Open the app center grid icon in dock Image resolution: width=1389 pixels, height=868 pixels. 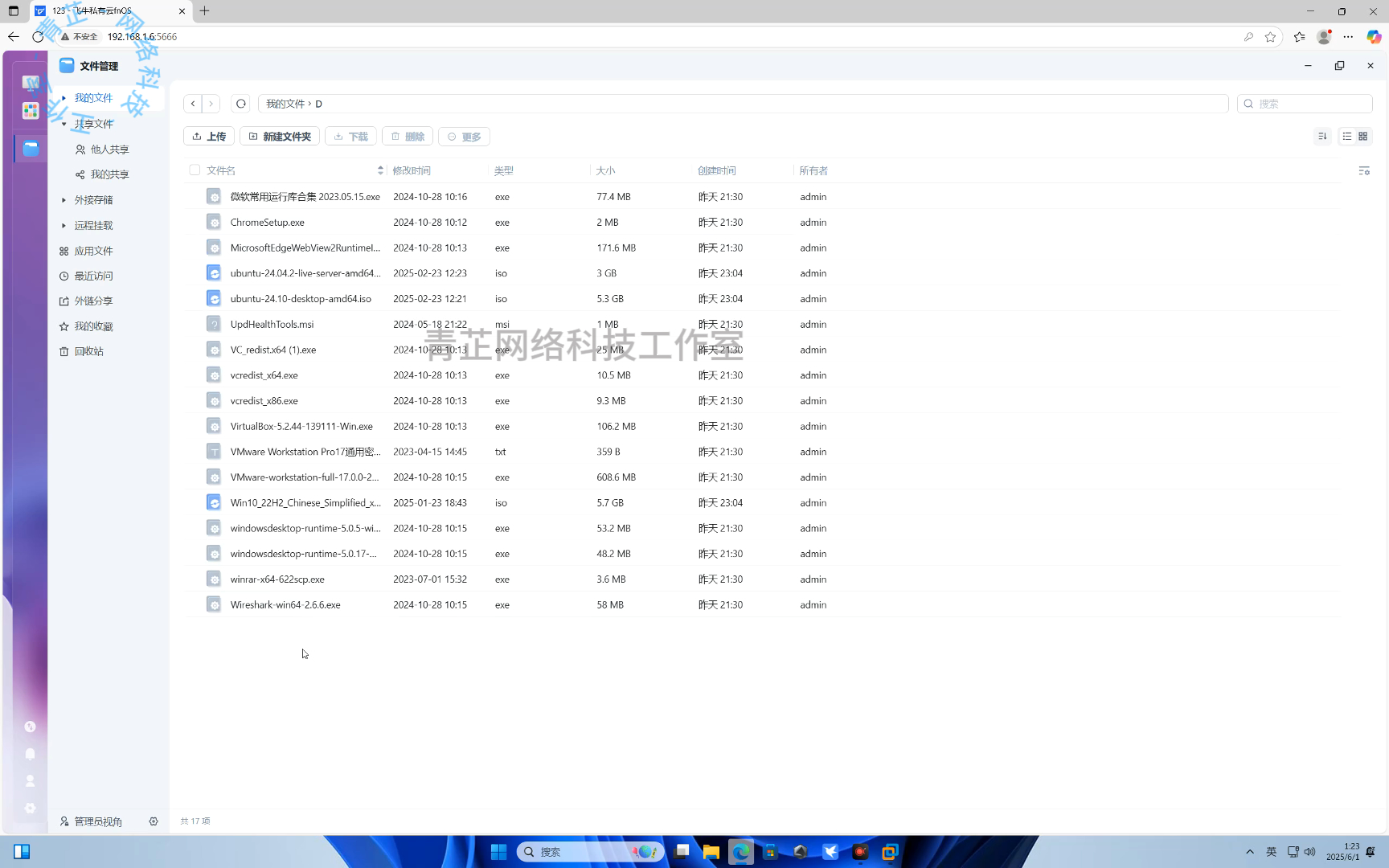click(31, 111)
